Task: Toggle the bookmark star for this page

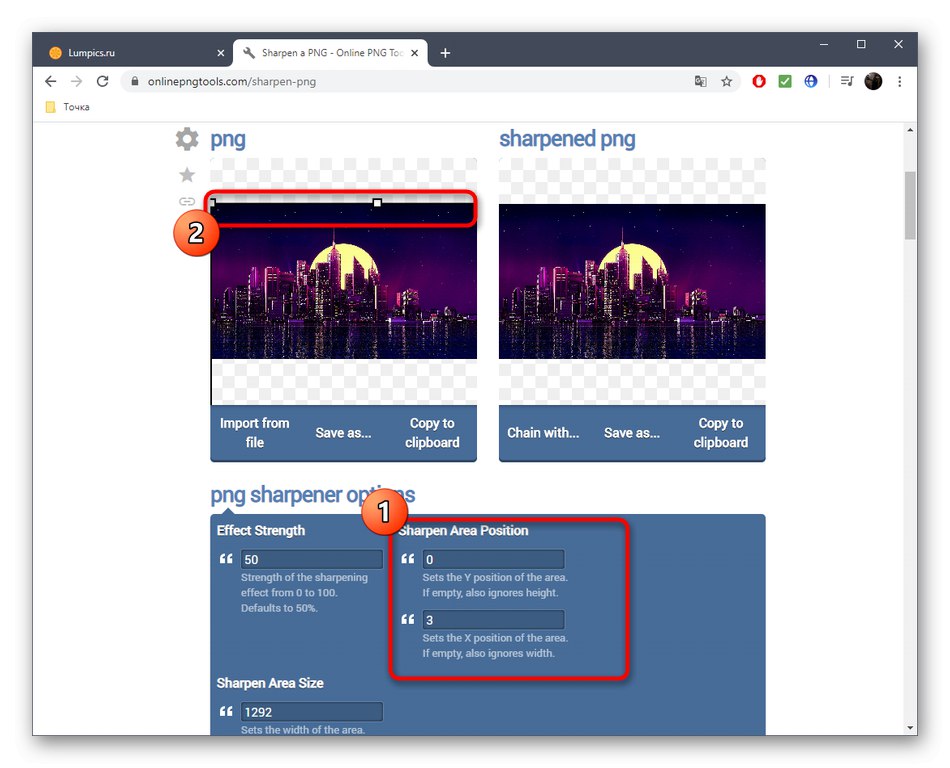Action: point(726,81)
